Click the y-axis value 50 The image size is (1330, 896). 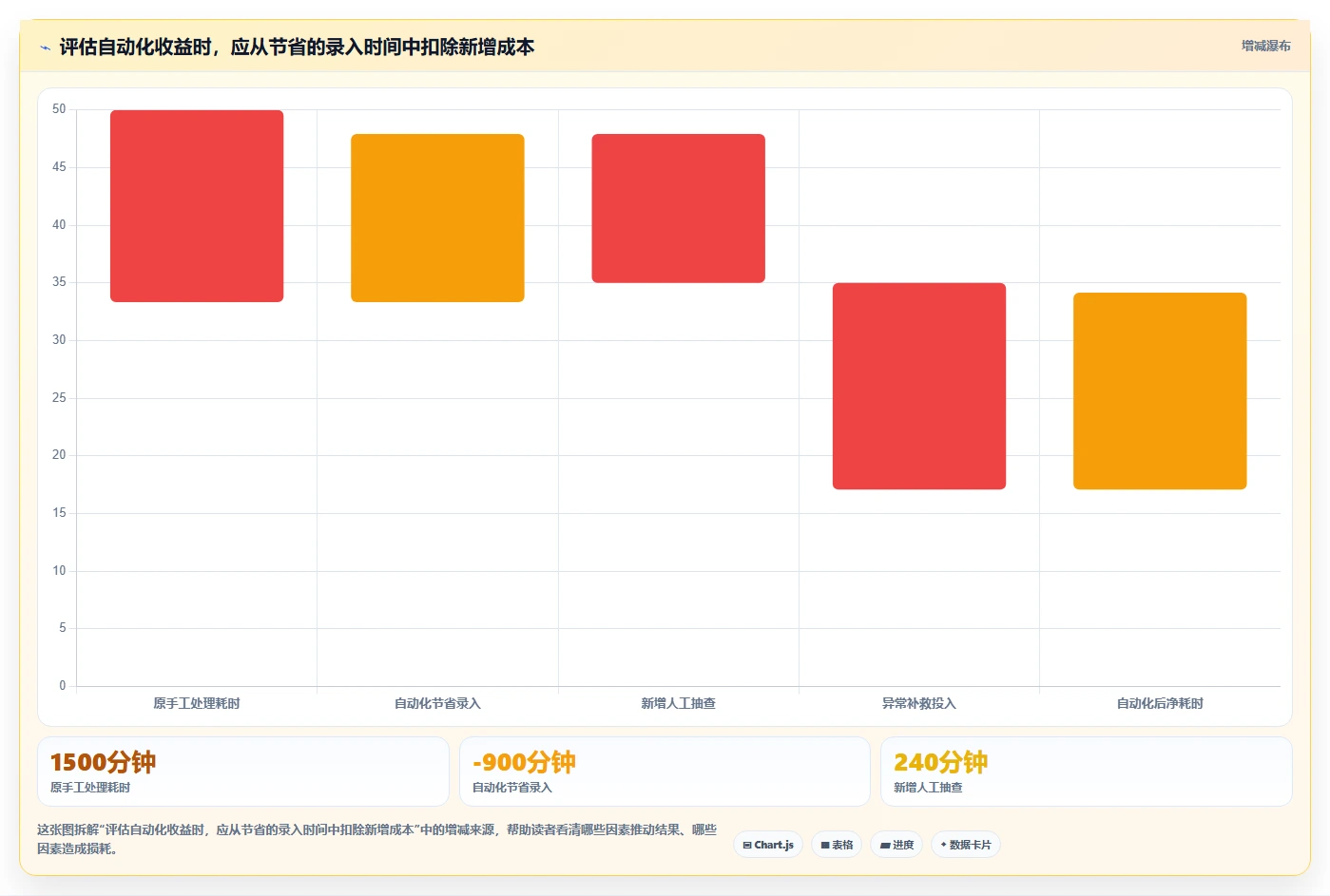pyautogui.click(x=59, y=109)
